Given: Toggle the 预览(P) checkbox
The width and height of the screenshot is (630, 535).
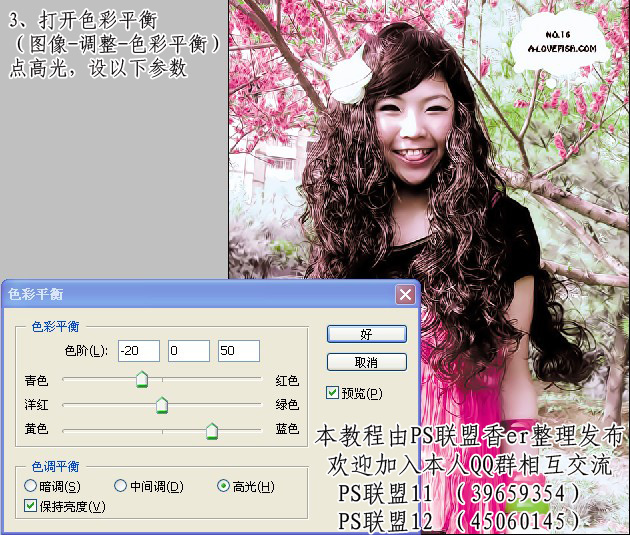Looking at the screenshot, I should [x=334, y=393].
